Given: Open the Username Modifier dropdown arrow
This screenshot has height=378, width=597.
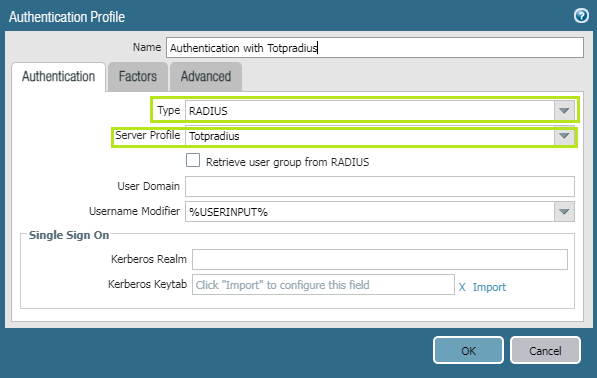Looking at the screenshot, I should 564,211.
